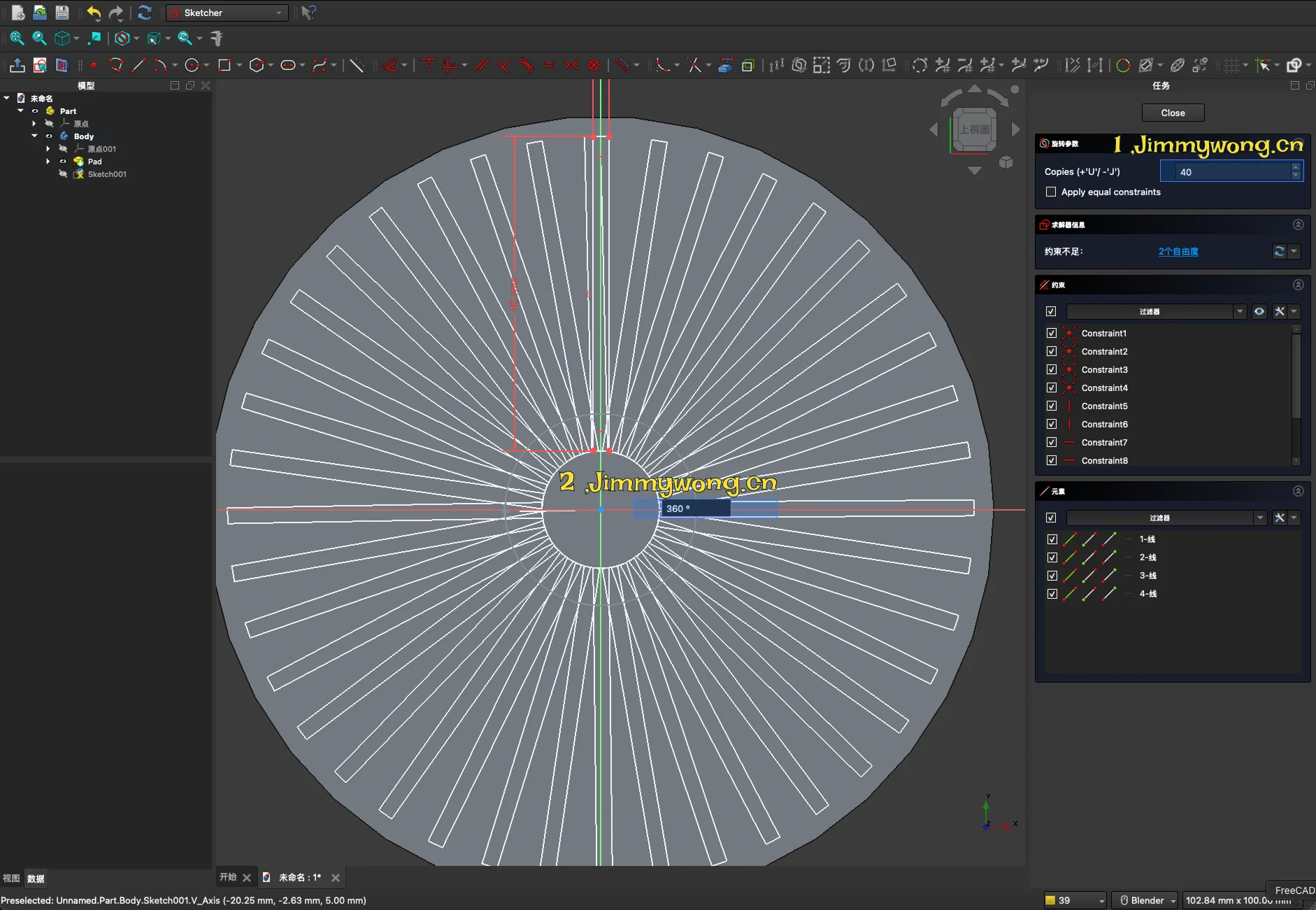Select the Create Rectangle tool
1316x910 pixels.
tap(224, 65)
